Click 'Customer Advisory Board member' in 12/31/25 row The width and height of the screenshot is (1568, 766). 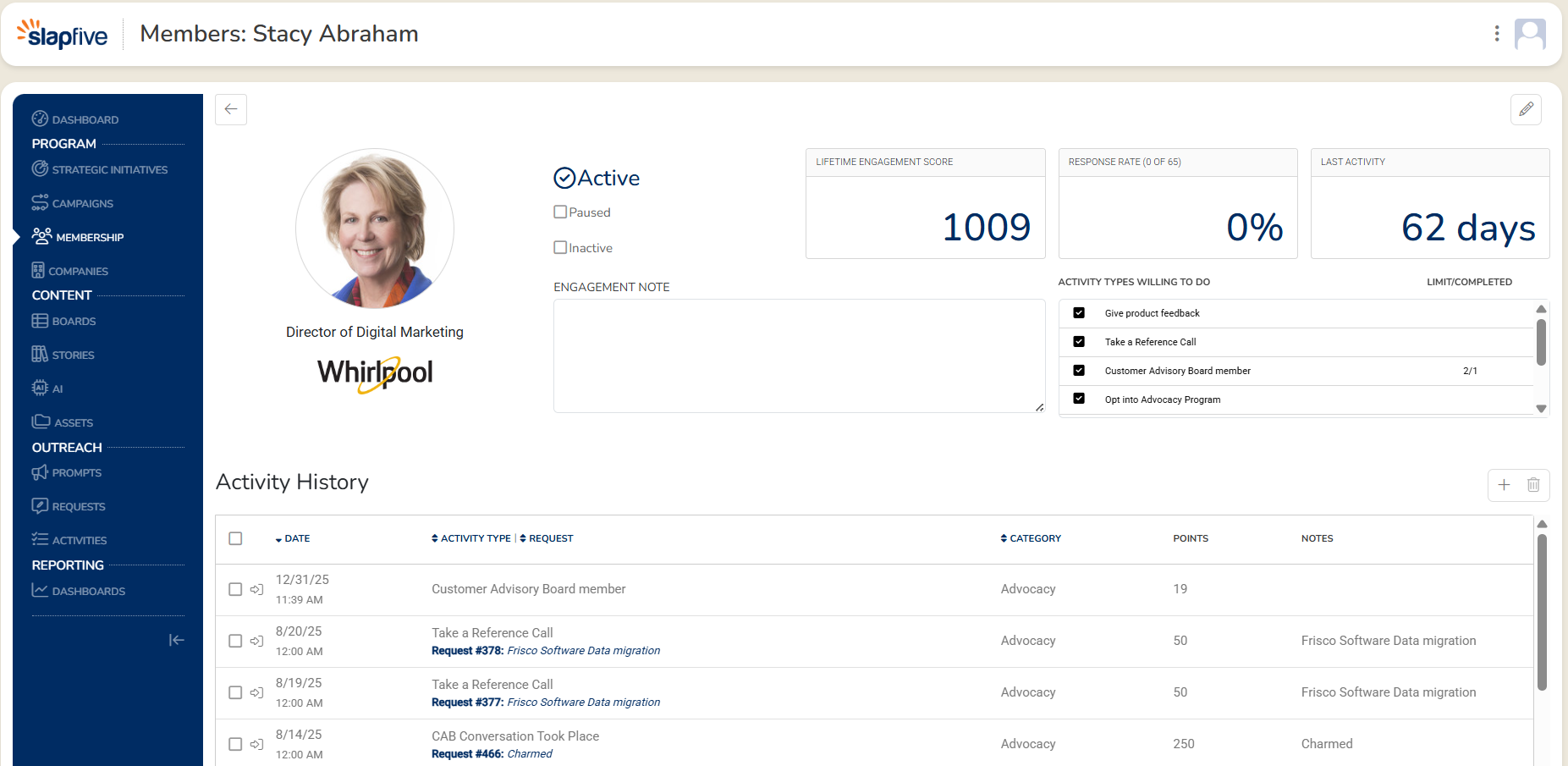[529, 589]
